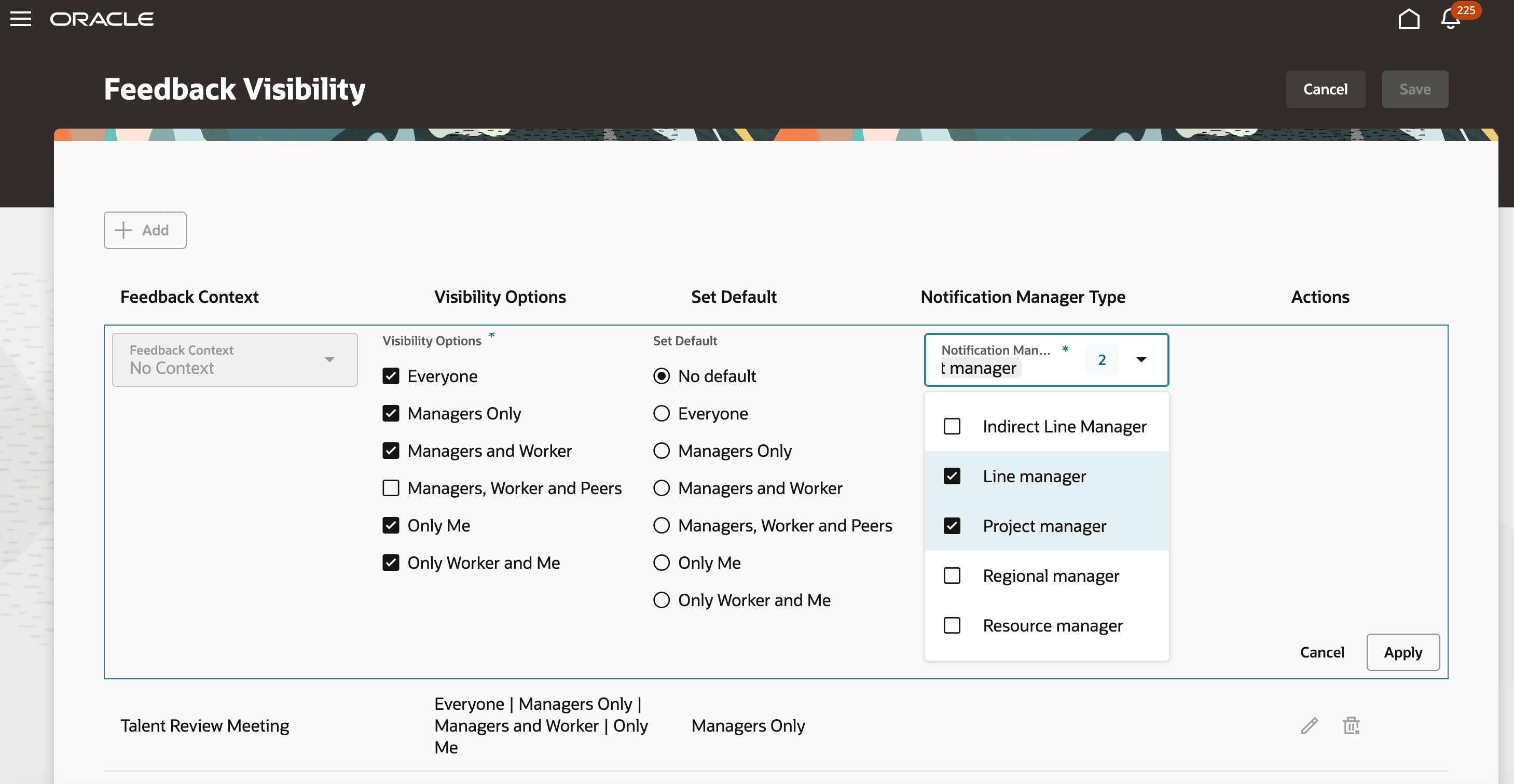
Task: Click the plus Add button
Action: tap(145, 230)
